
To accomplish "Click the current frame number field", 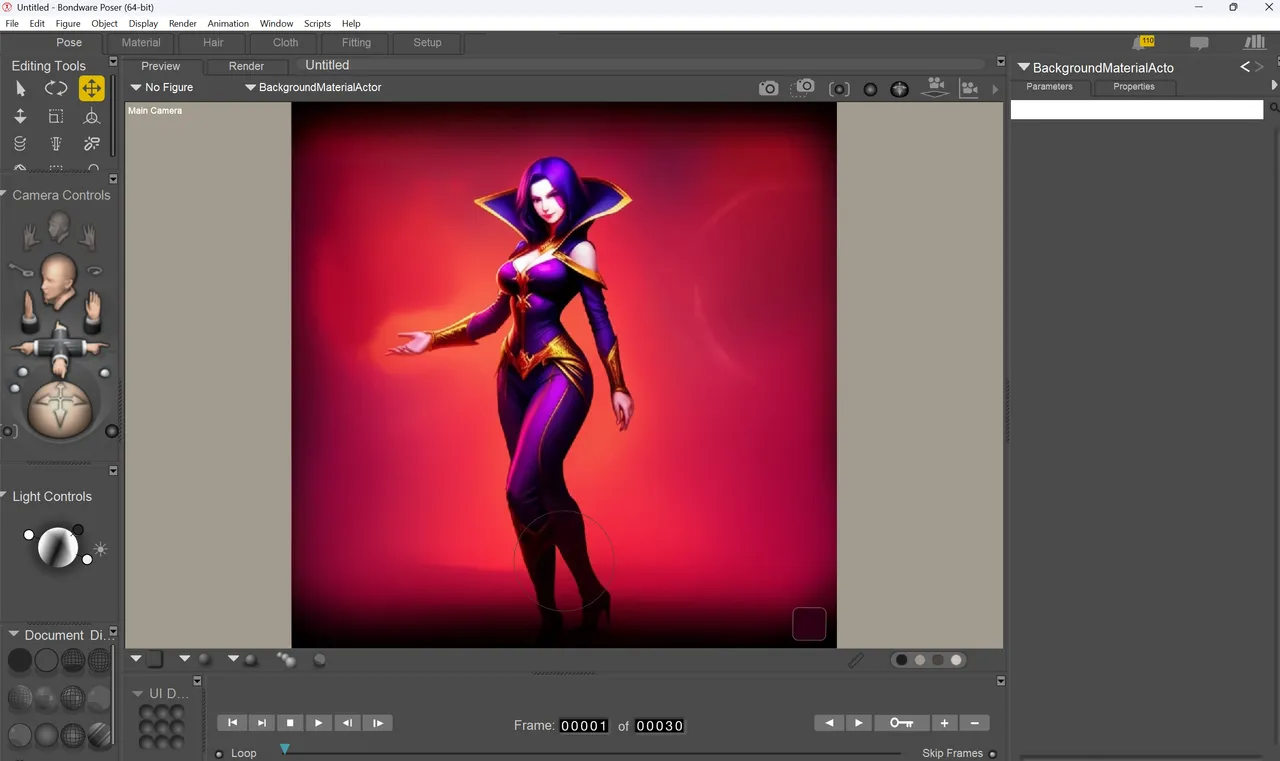I will [x=584, y=726].
